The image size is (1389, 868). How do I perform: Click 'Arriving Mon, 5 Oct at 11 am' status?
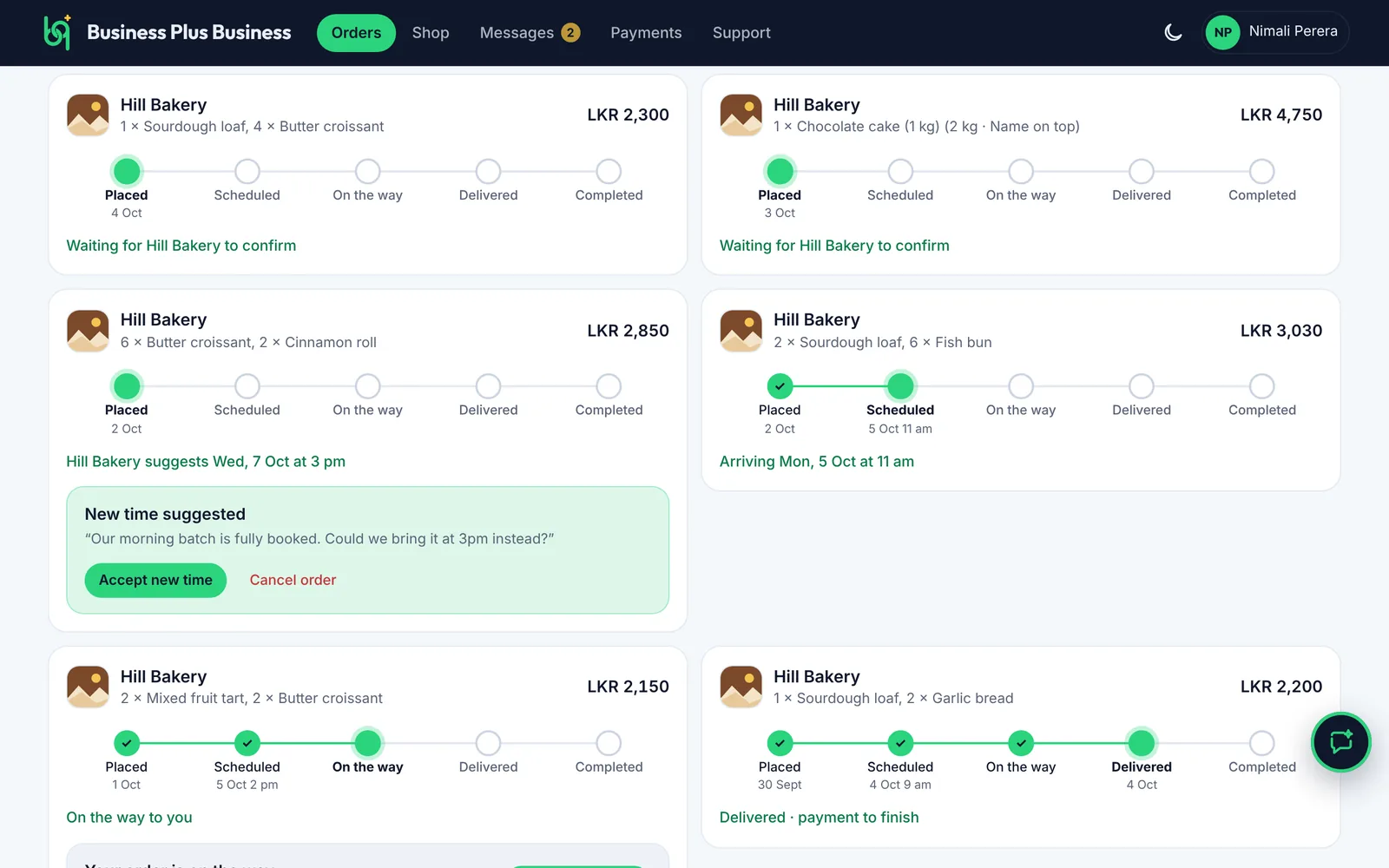coord(817,462)
